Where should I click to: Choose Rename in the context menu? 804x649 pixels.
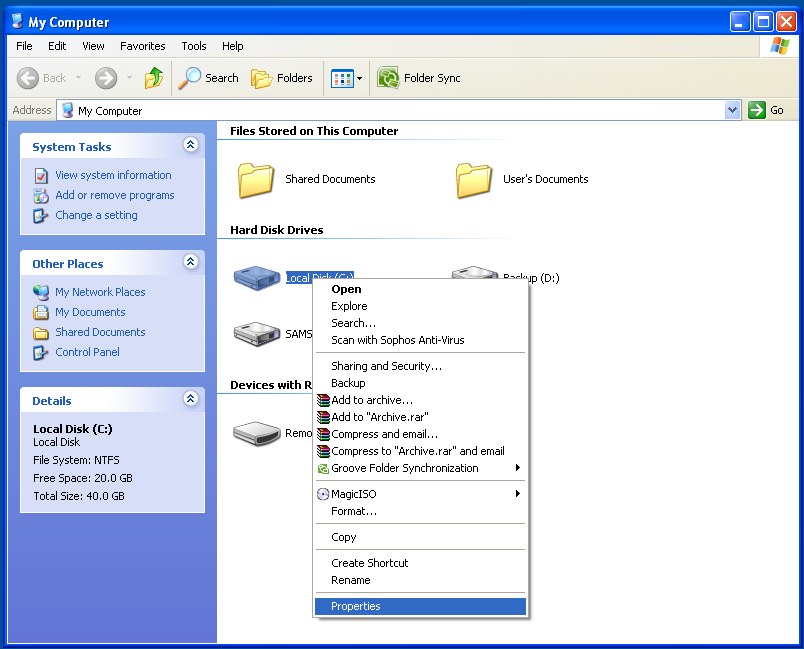[420, 580]
